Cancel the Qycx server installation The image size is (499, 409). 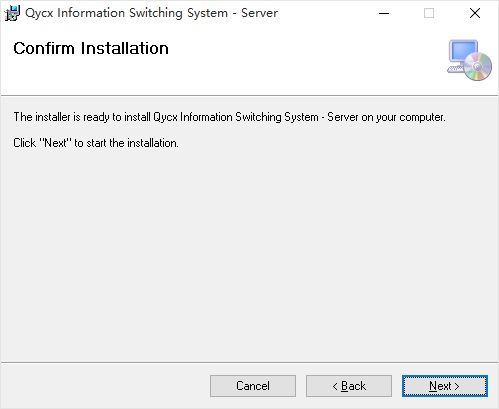tap(253, 386)
